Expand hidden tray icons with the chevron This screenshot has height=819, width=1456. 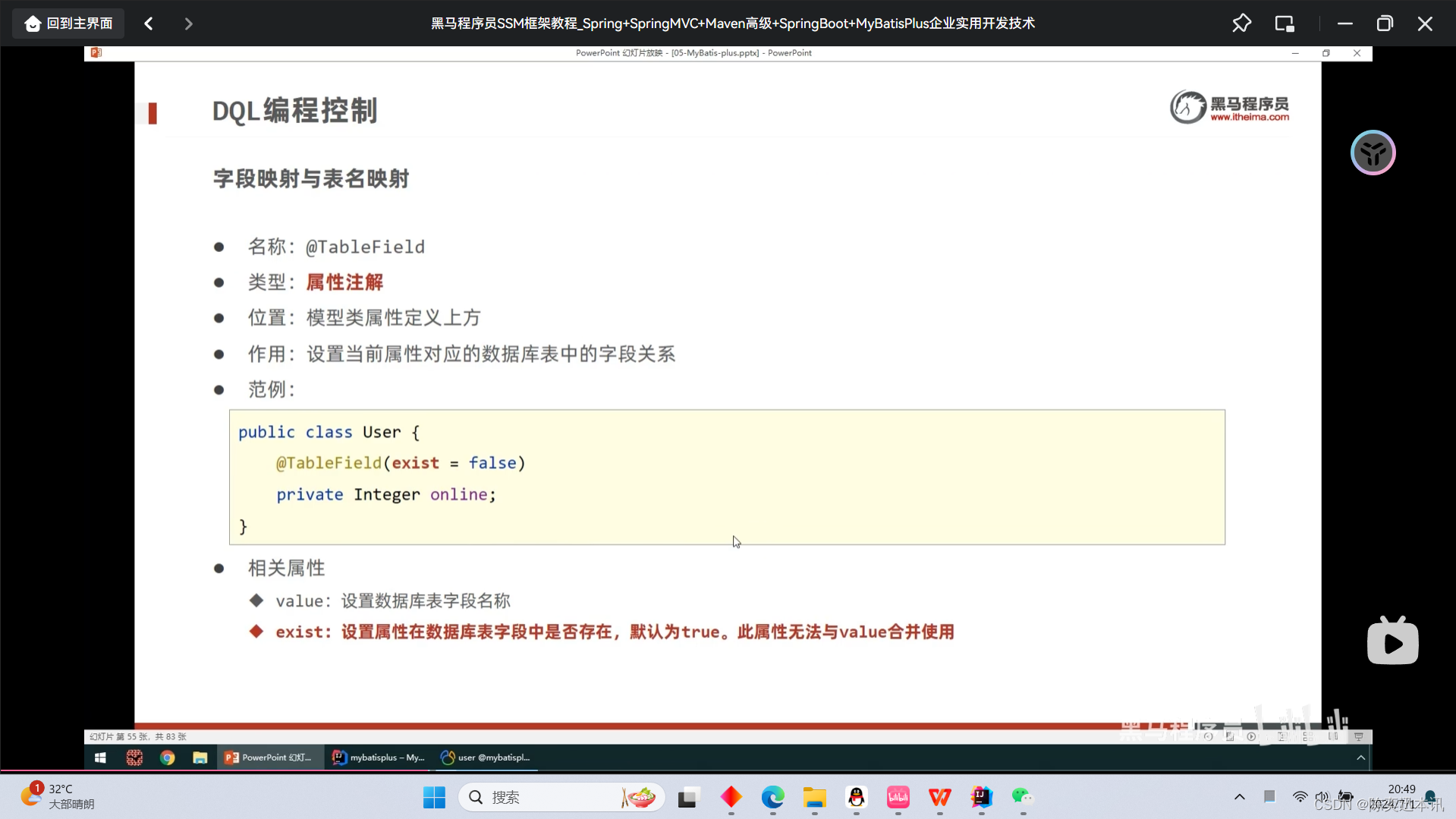pyautogui.click(x=1239, y=796)
